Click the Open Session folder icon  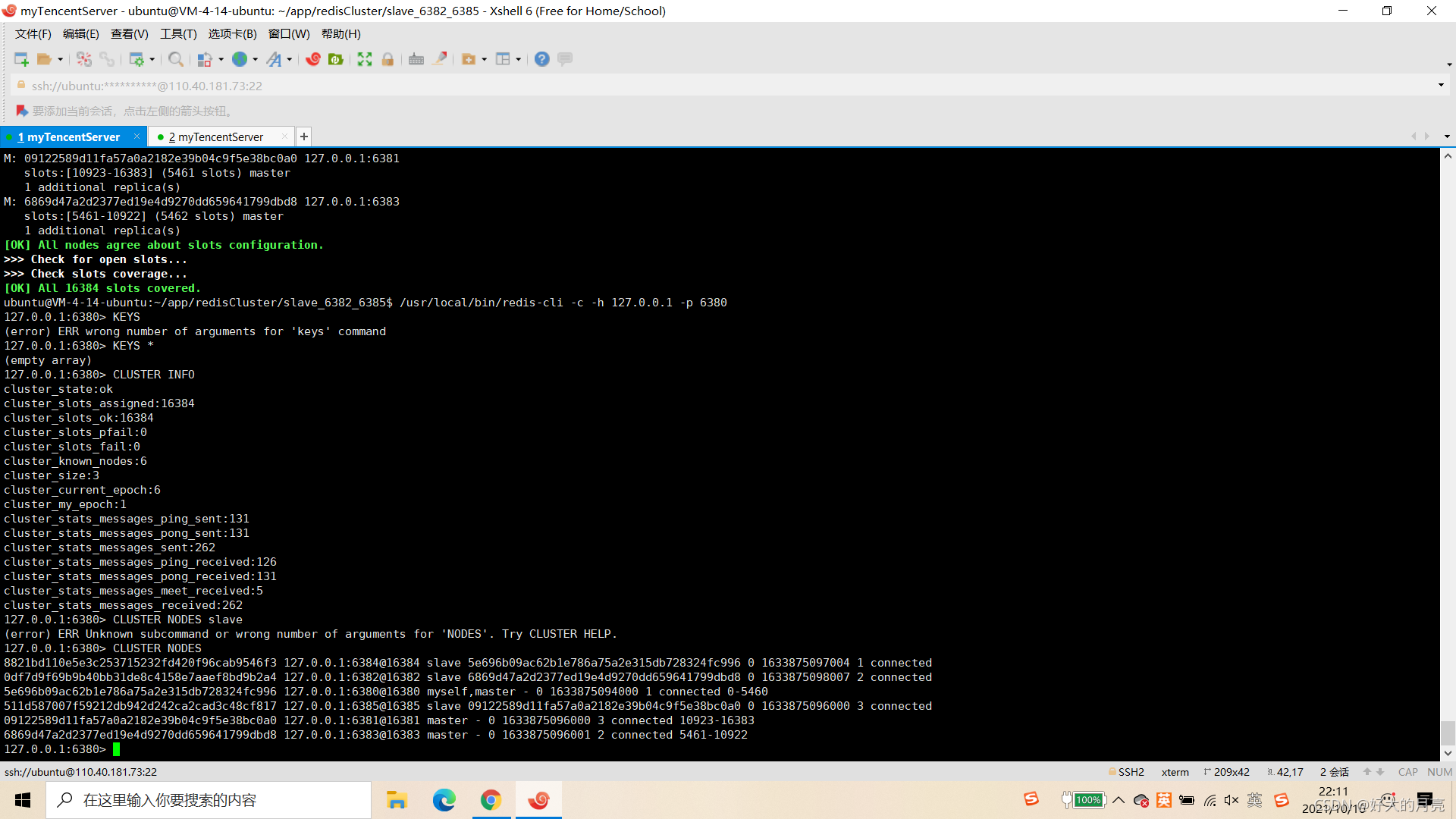[x=45, y=59]
